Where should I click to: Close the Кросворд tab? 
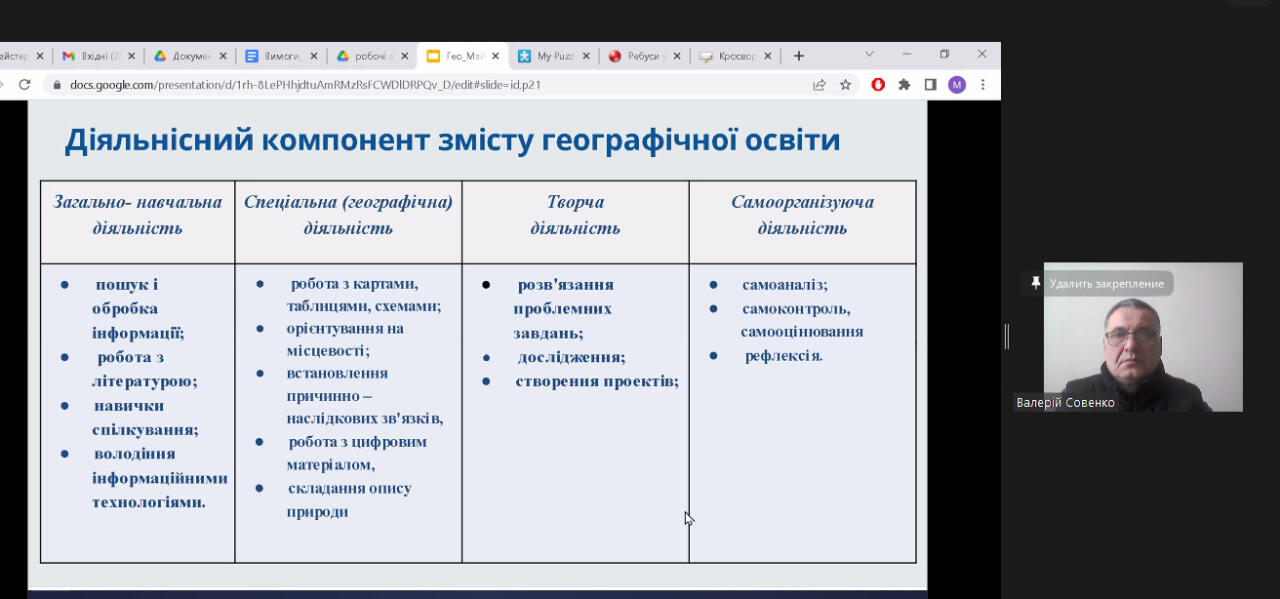tap(768, 56)
